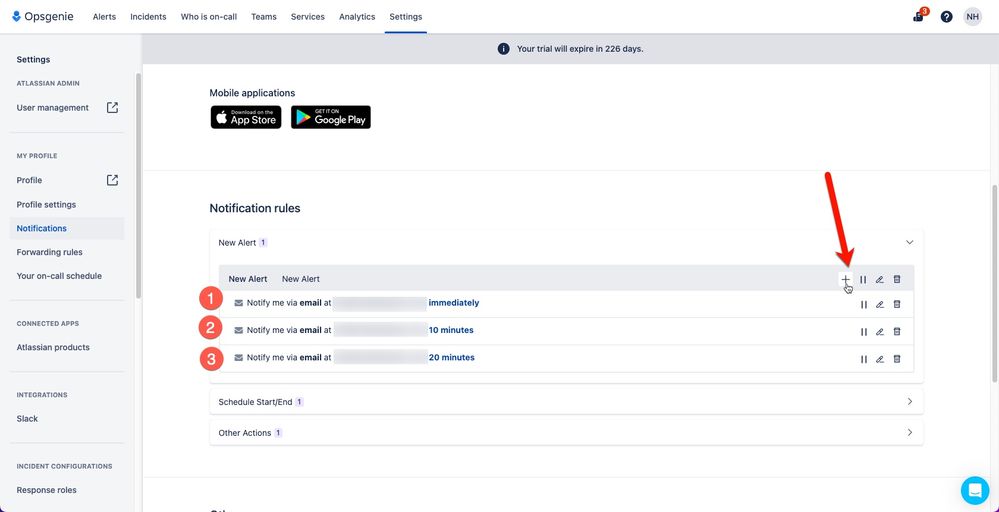The image size is (999, 512).
Task: Pause the 'immediately' notification step
Action: tap(864, 304)
